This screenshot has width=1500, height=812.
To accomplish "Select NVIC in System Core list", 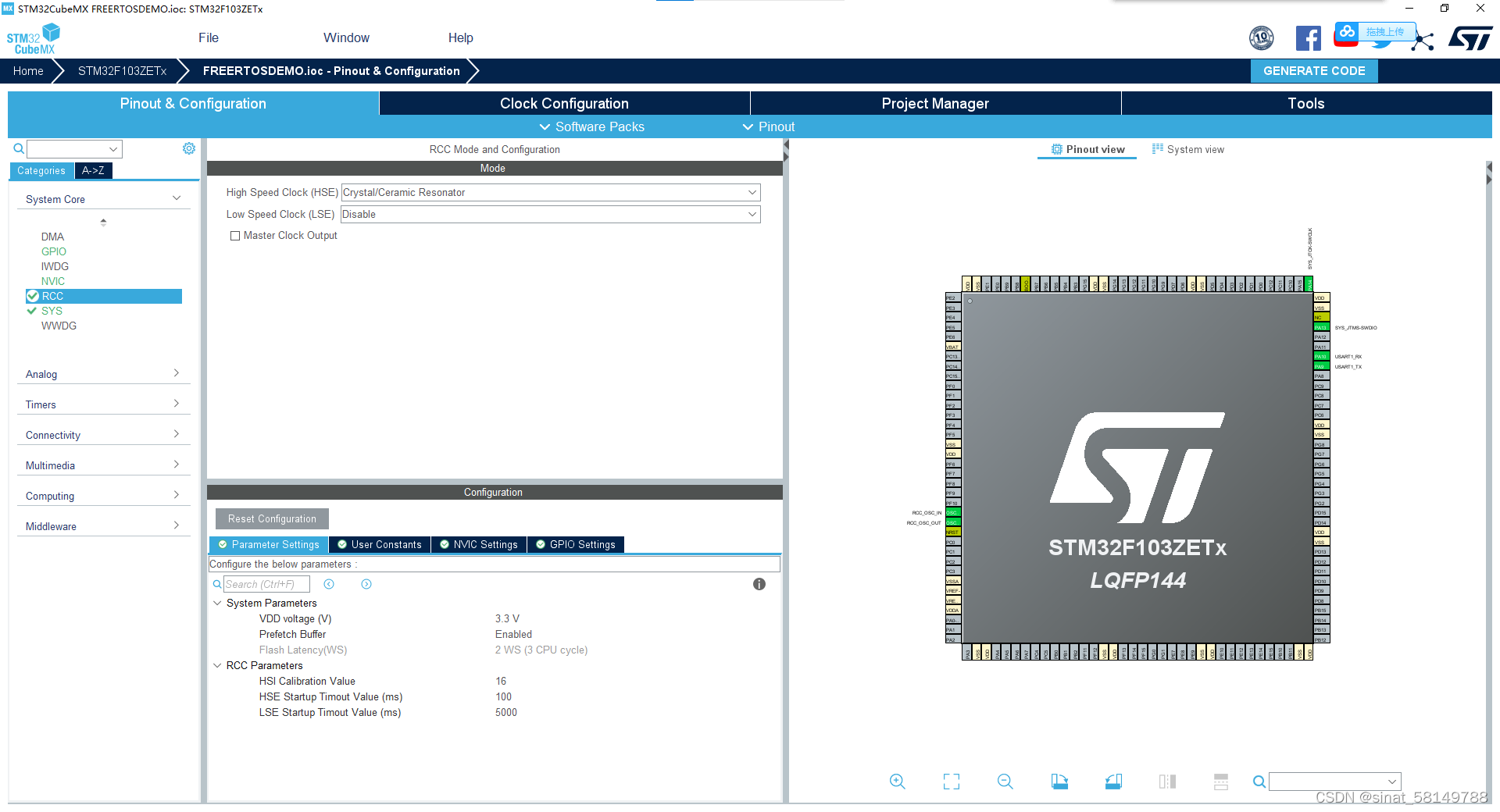I will (x=53, y=281).
